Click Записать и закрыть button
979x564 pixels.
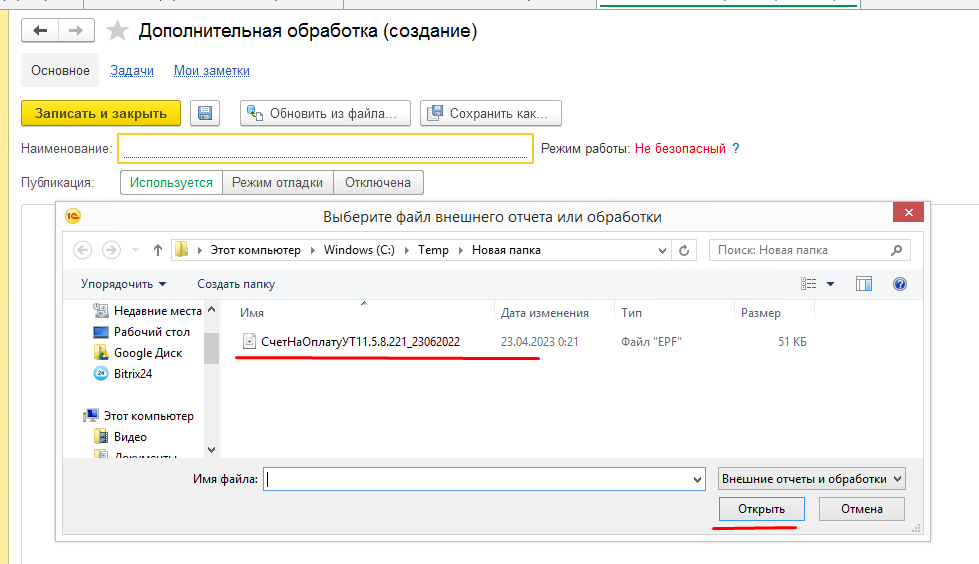click(101, 113)
